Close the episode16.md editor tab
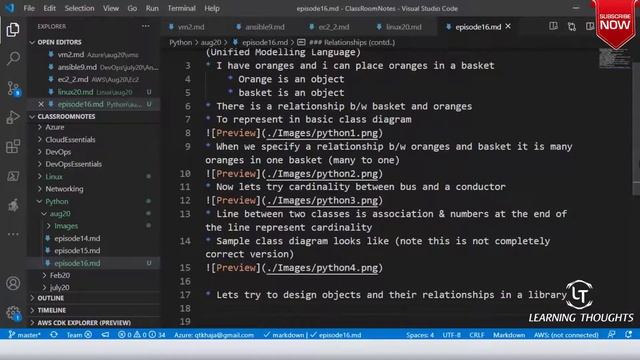640x360 pixels. tap(508, 26)
